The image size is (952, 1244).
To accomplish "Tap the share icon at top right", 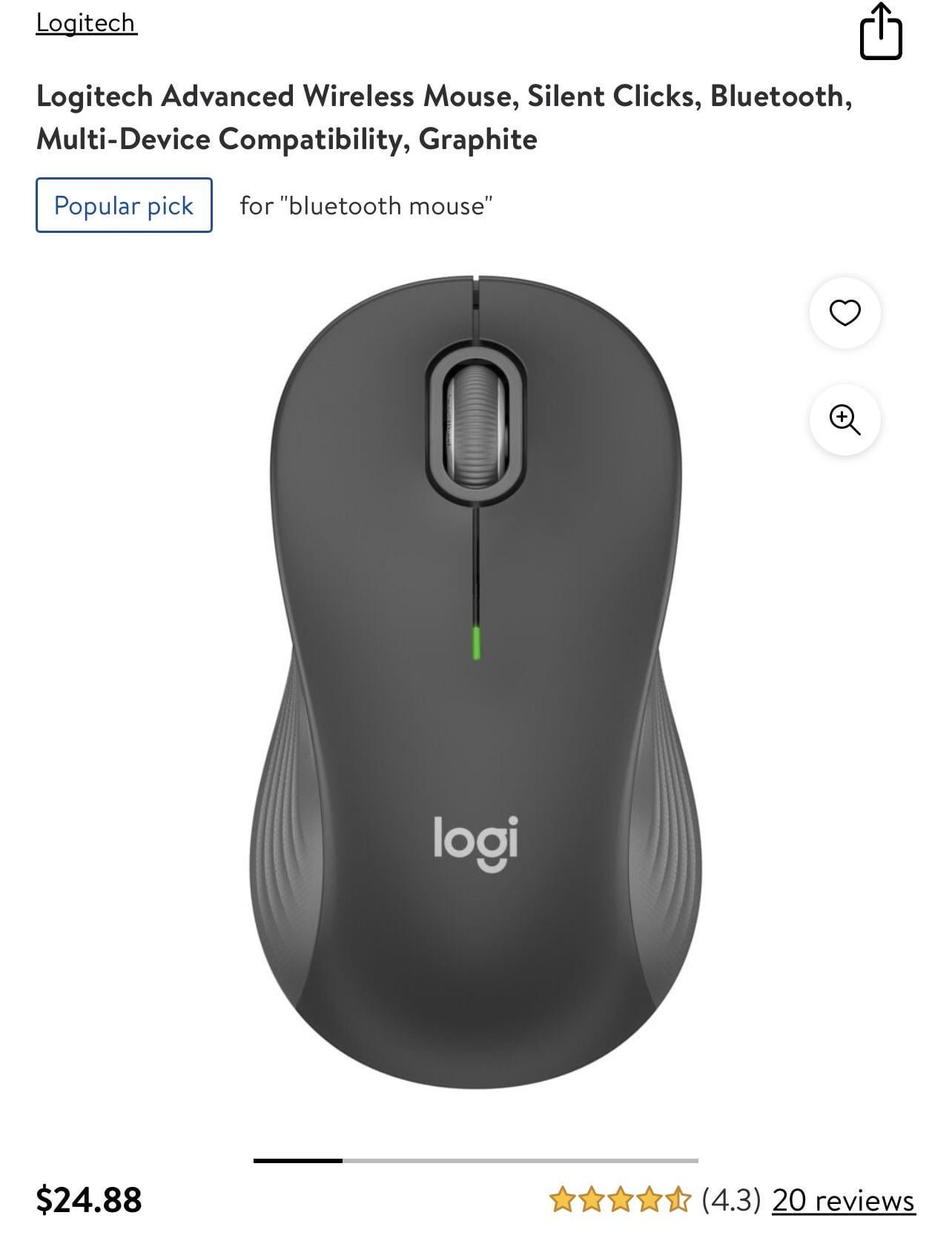I will (881, 31).
